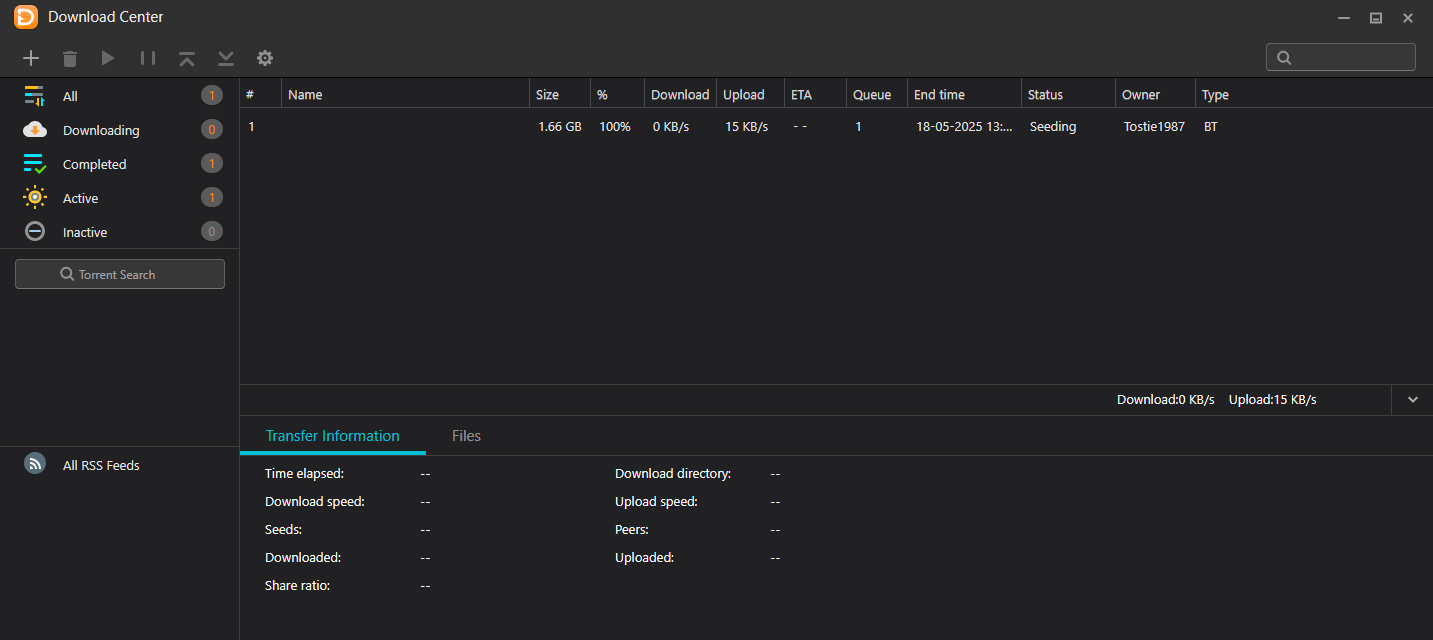Sort by the Name column header

[x=405, y=95]
